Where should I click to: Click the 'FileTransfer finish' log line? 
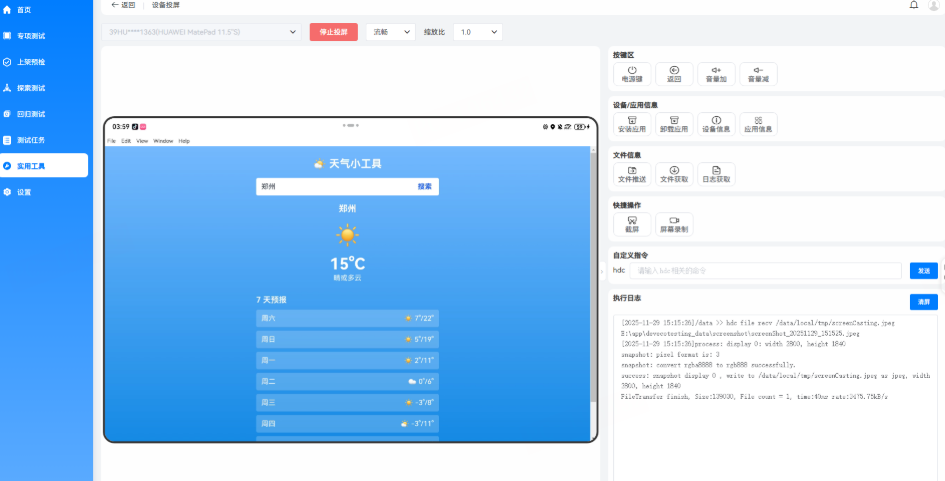click(754, 397)
